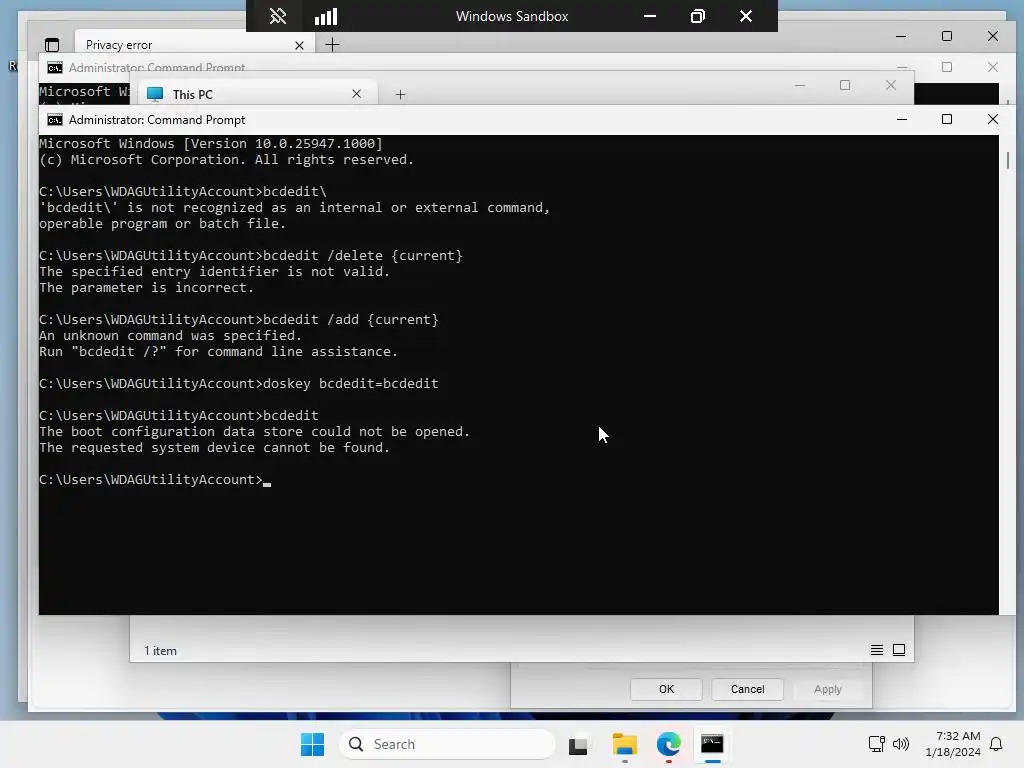
Task: Click the greyed Apply button
Action: [x=827, y=689]
